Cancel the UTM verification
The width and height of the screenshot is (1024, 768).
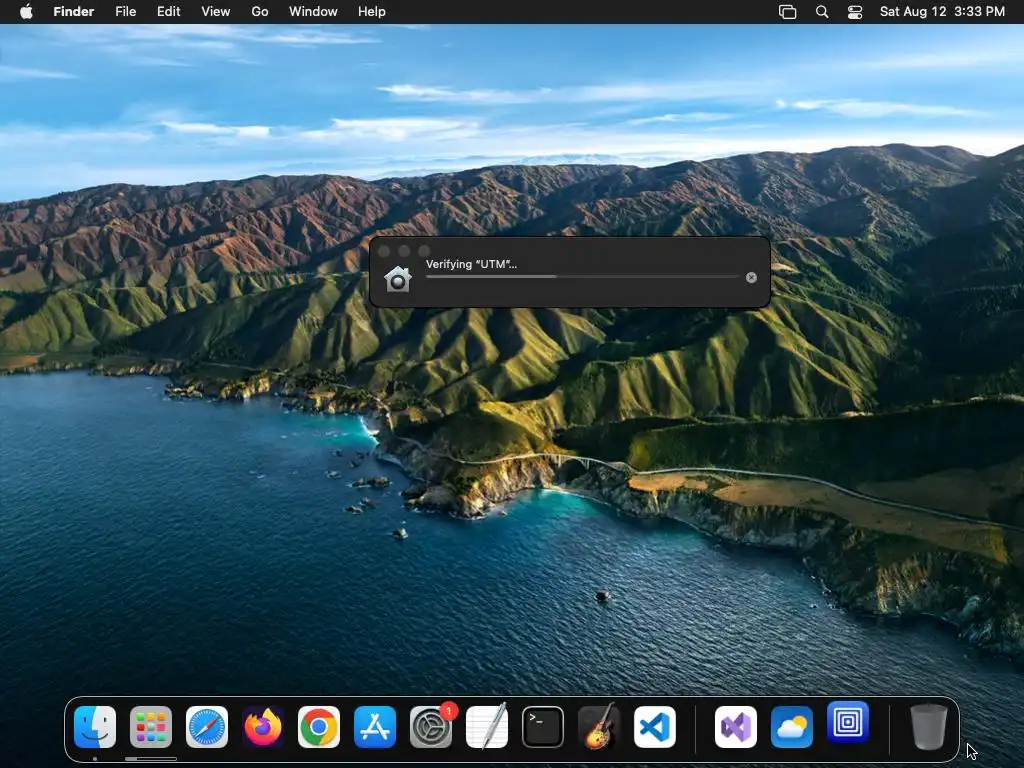(752, 278)
